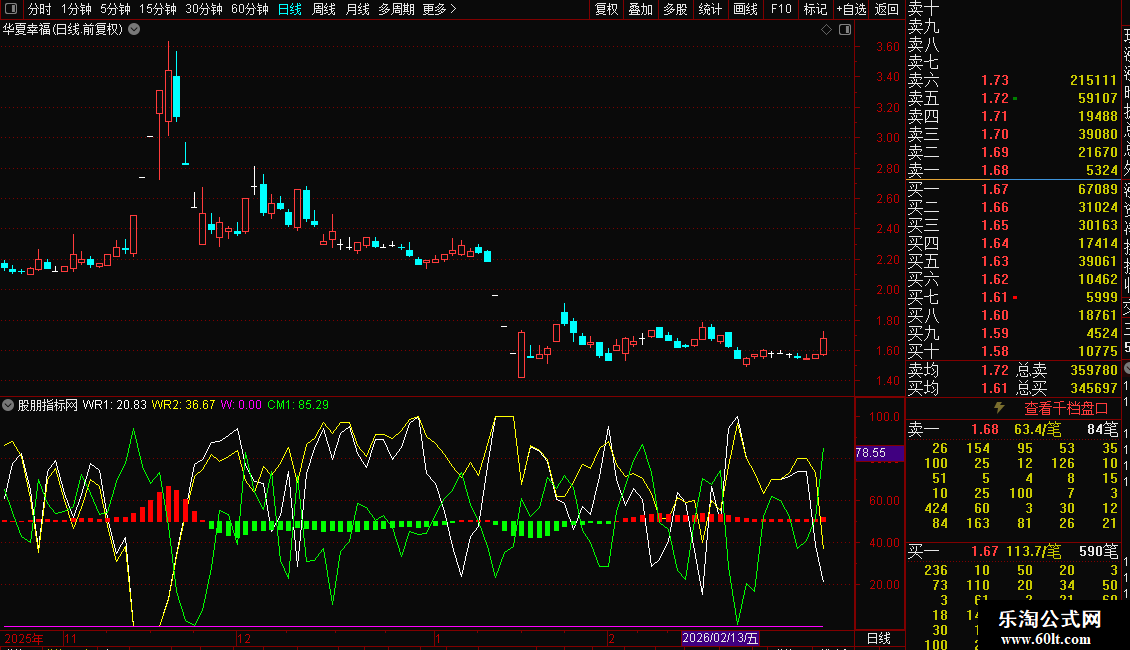Select the 周线 weekly period tab
This screenshot has height=650, width=1130.
click(324, 9)
